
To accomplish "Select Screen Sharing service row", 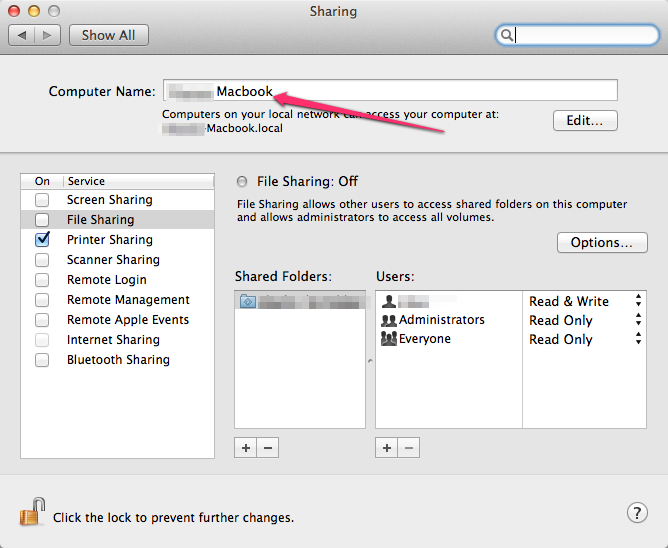I will 117,200.
